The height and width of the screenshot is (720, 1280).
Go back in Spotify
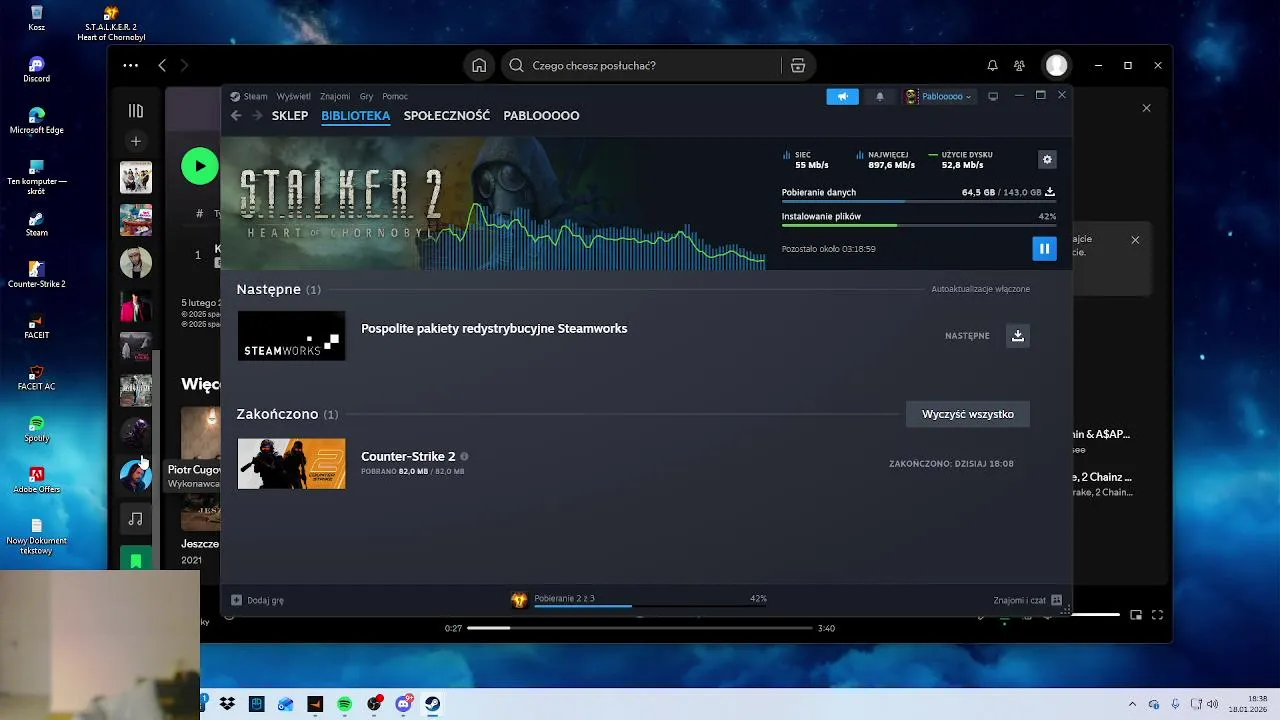pos(162,65)
